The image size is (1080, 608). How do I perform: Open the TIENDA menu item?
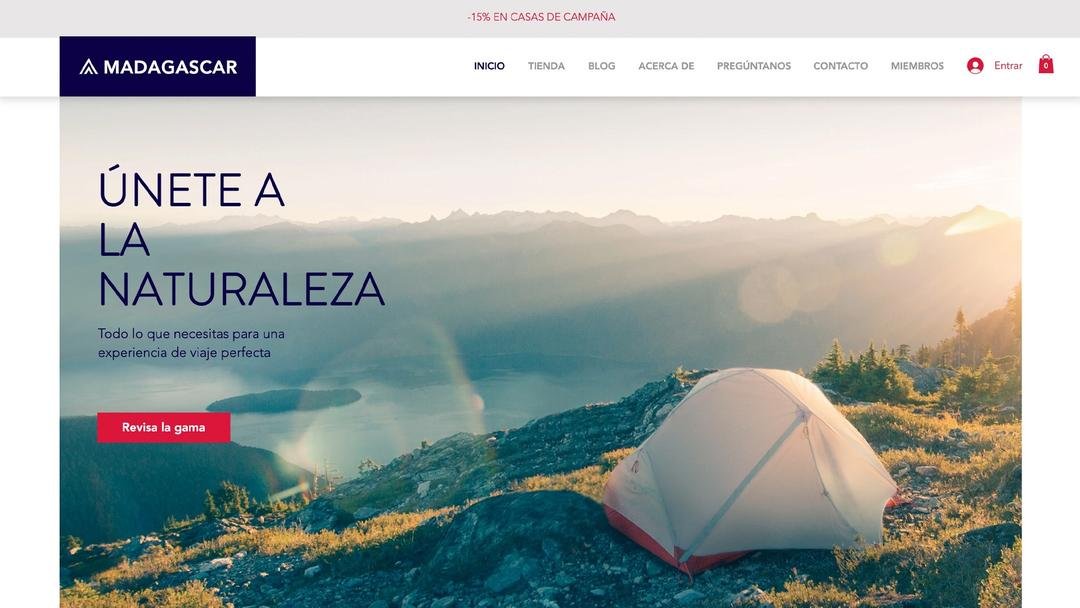click(x=546, y=66)
